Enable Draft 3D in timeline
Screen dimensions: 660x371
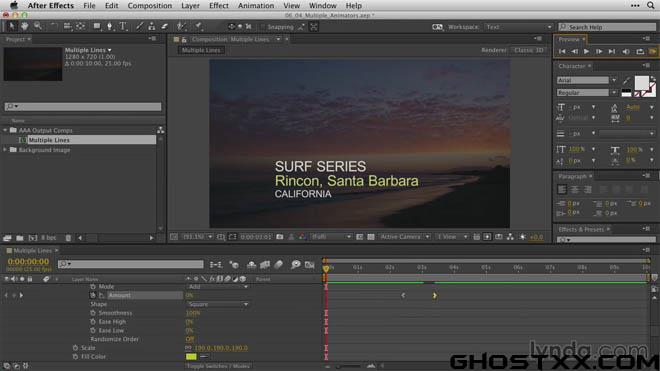234,264
